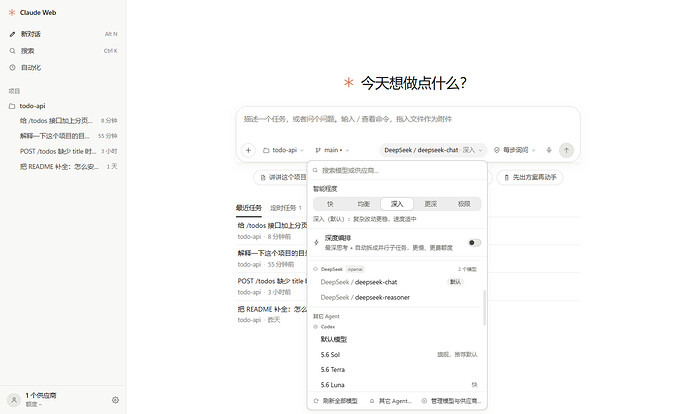Click the 默认 badge on deepseek-chat row
The height and width of the screenshot is (414, 690).
(x=455, y=282)
